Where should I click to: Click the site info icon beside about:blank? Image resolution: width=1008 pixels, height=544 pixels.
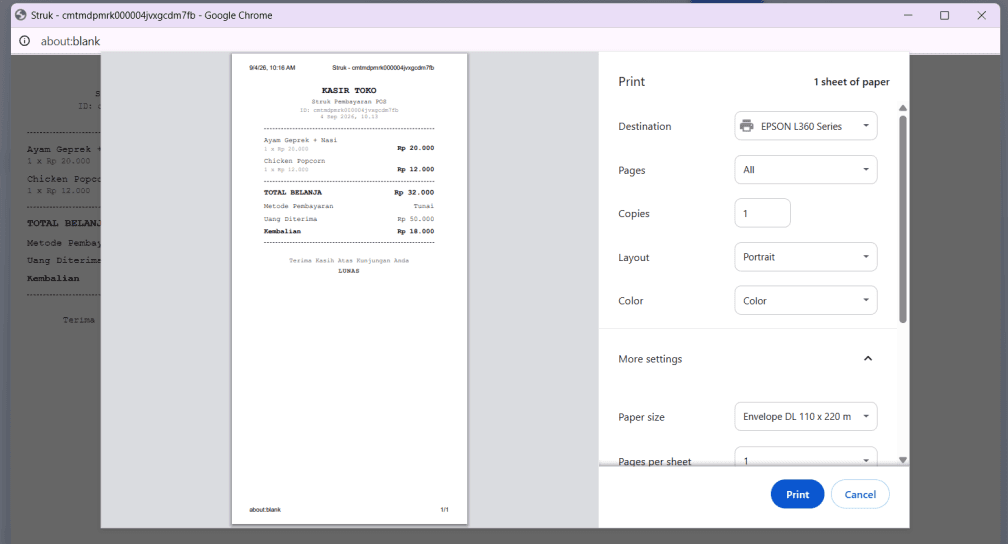[x=24, y=41]
